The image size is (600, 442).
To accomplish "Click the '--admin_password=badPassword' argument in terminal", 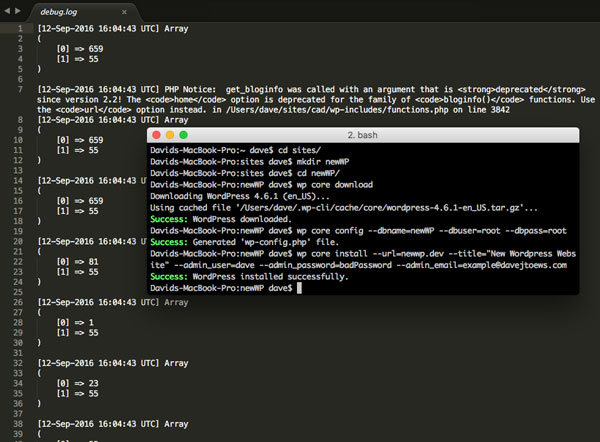I will pos(325,265).
